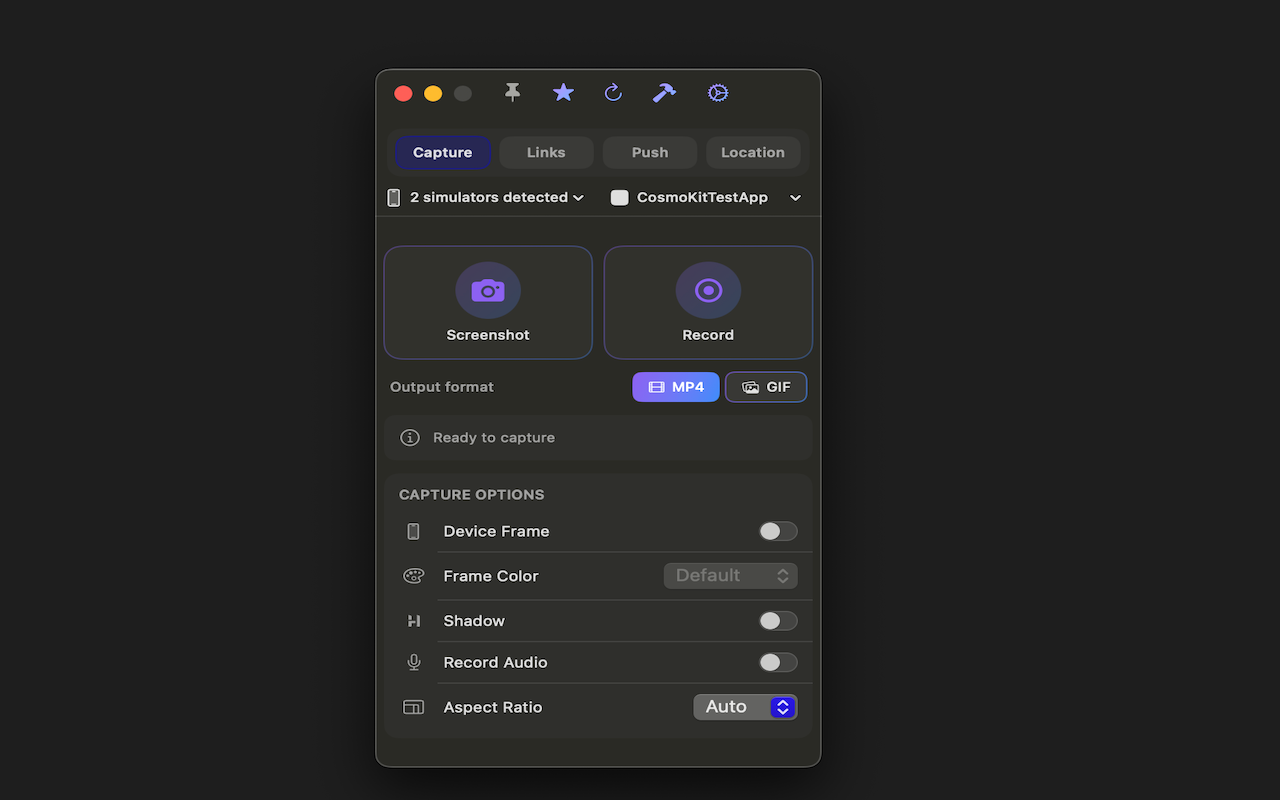The height and width of the screenshot is (800, 1280).
Task: Capture a screenshot using the camera icon
Action: (488, 290)
